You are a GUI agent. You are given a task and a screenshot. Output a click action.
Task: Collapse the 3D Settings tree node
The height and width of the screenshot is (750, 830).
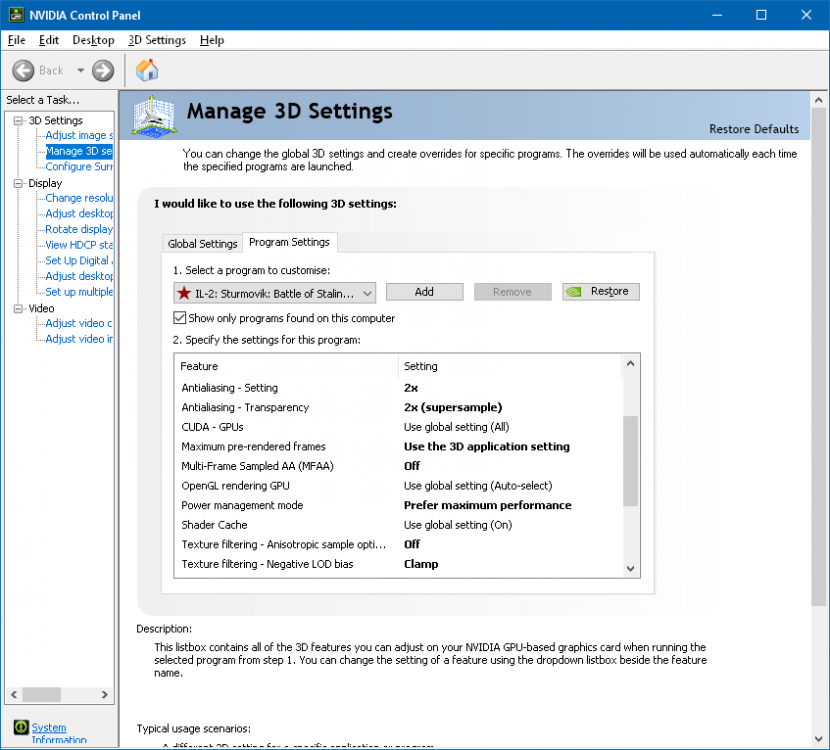(18, 121)
